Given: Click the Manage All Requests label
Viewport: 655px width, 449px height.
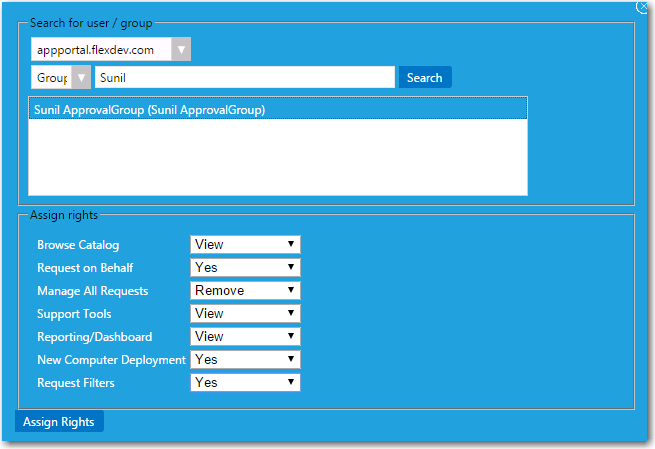Looking at the screenshot, I should pyautogui.click(x=92, y=291).
